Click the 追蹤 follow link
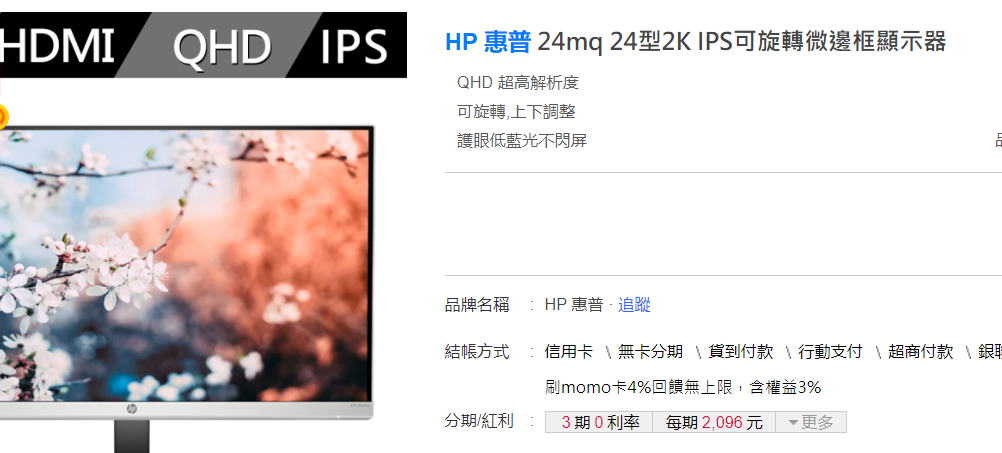Image resolution: width=1002 pixels, height=453 pixels. click(x=634, y=305)
